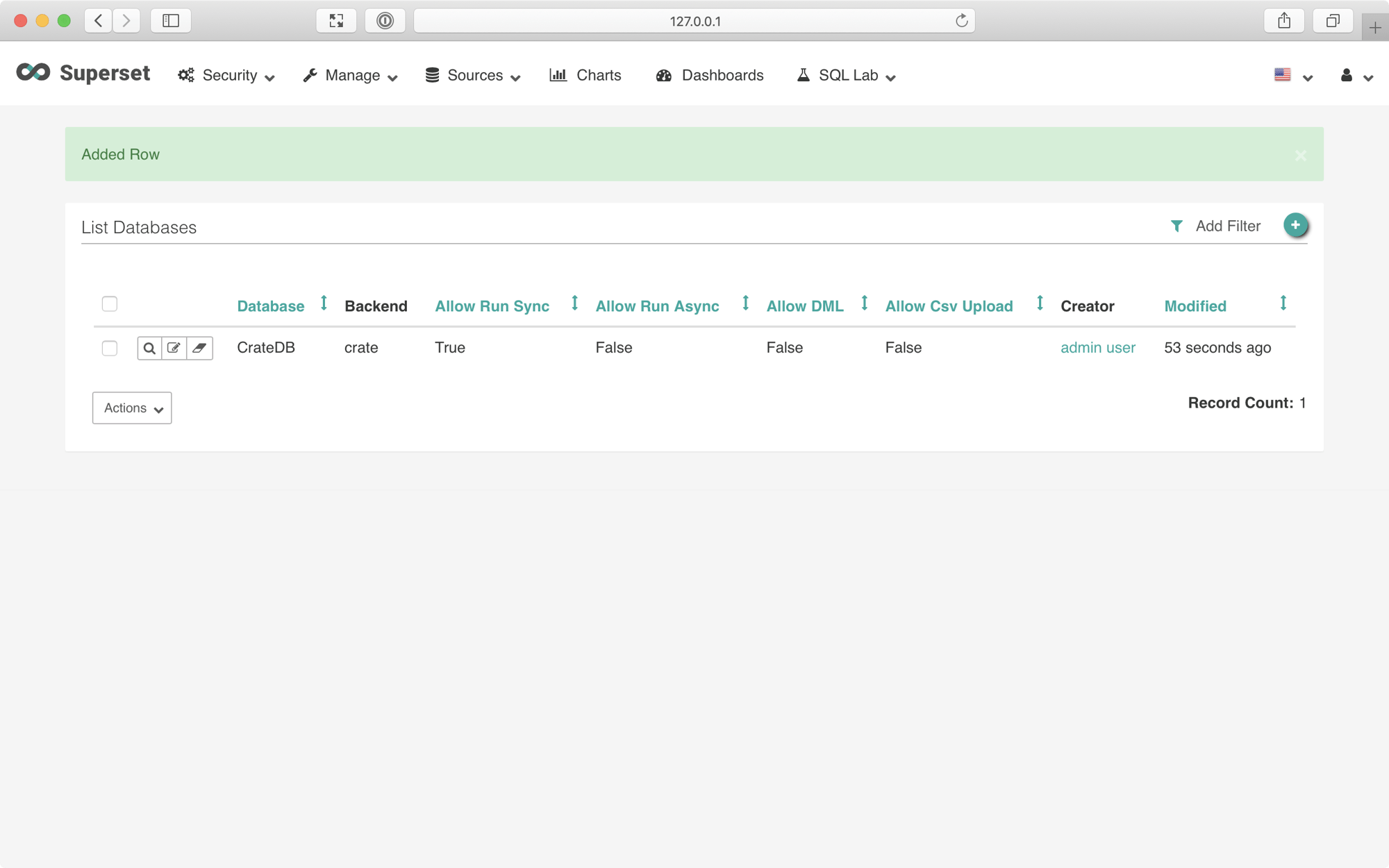Click the Superset infinity logo

[x=33, y=73]
